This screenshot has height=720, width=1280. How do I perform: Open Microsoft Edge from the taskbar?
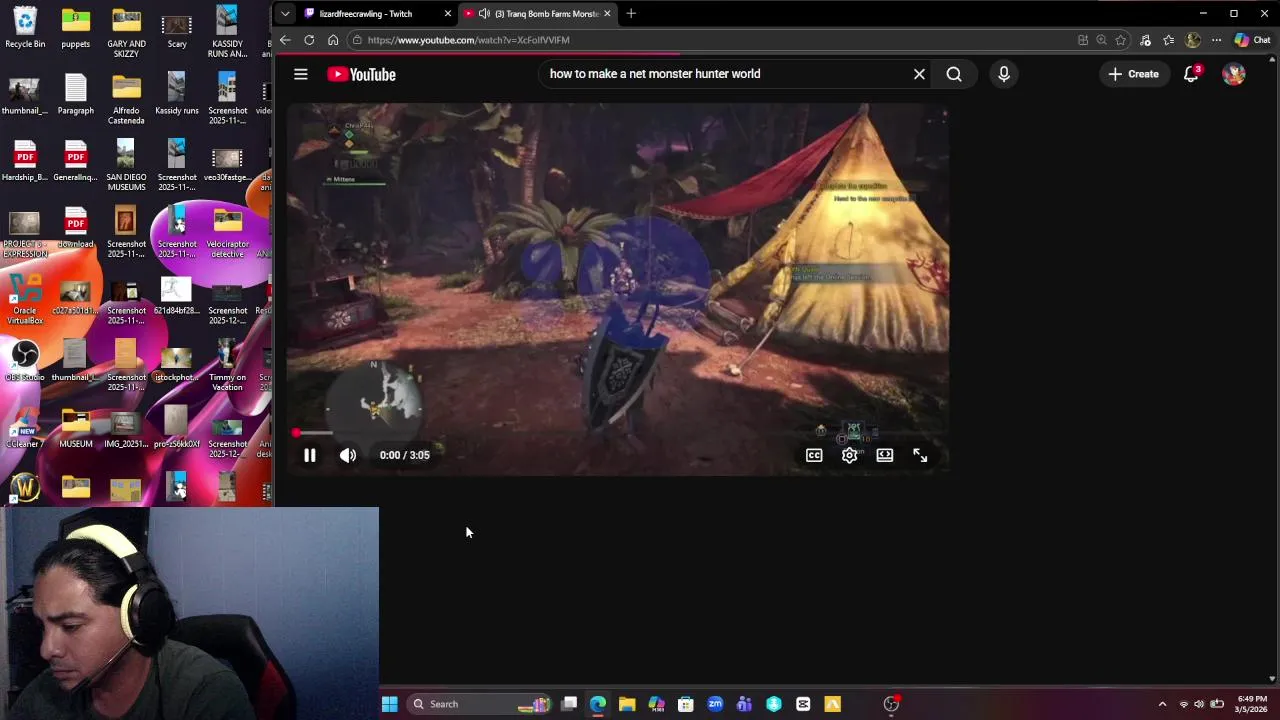coord(598,704)
